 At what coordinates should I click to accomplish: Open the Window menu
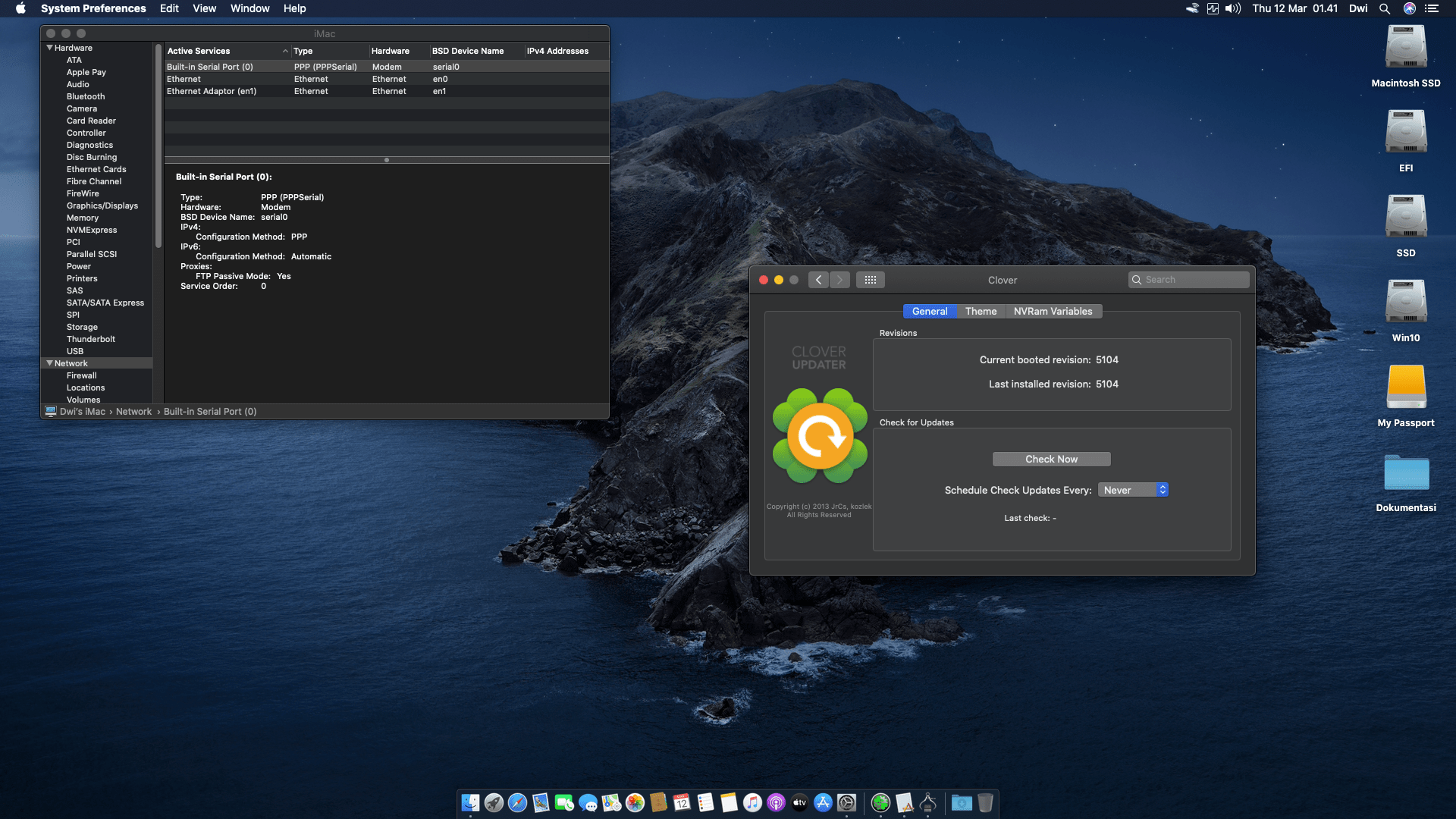coord(249,8)
